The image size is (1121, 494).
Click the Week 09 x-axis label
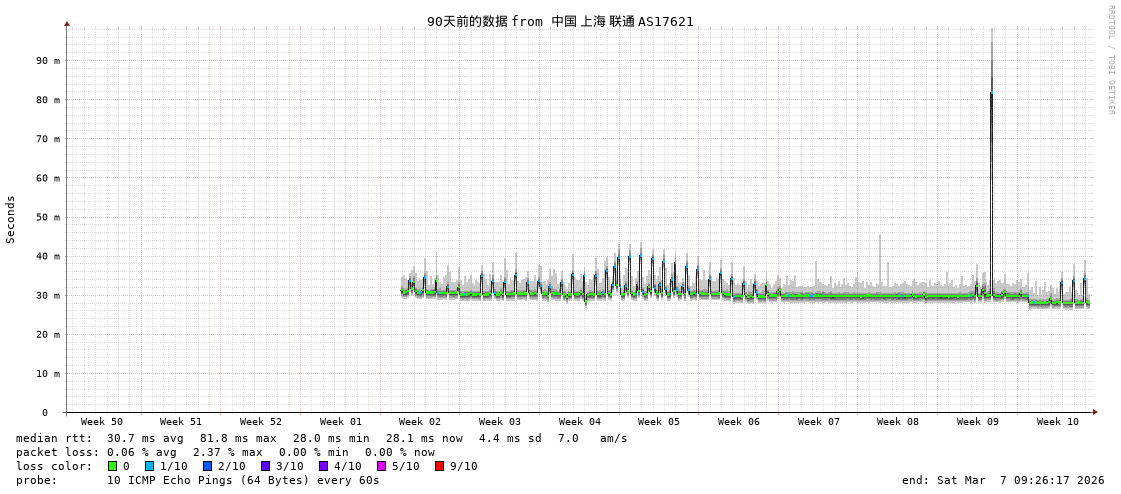[x=977, y=422]
